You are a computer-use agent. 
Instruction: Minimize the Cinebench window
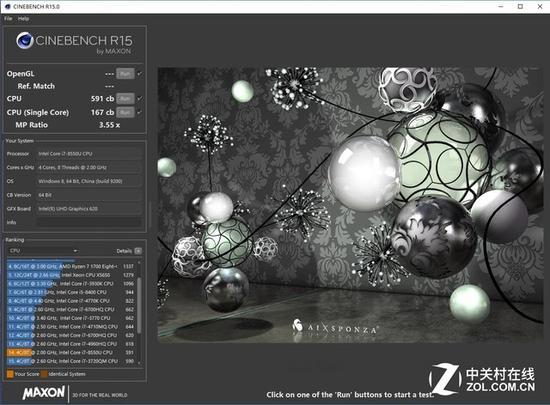pos(501,6)
